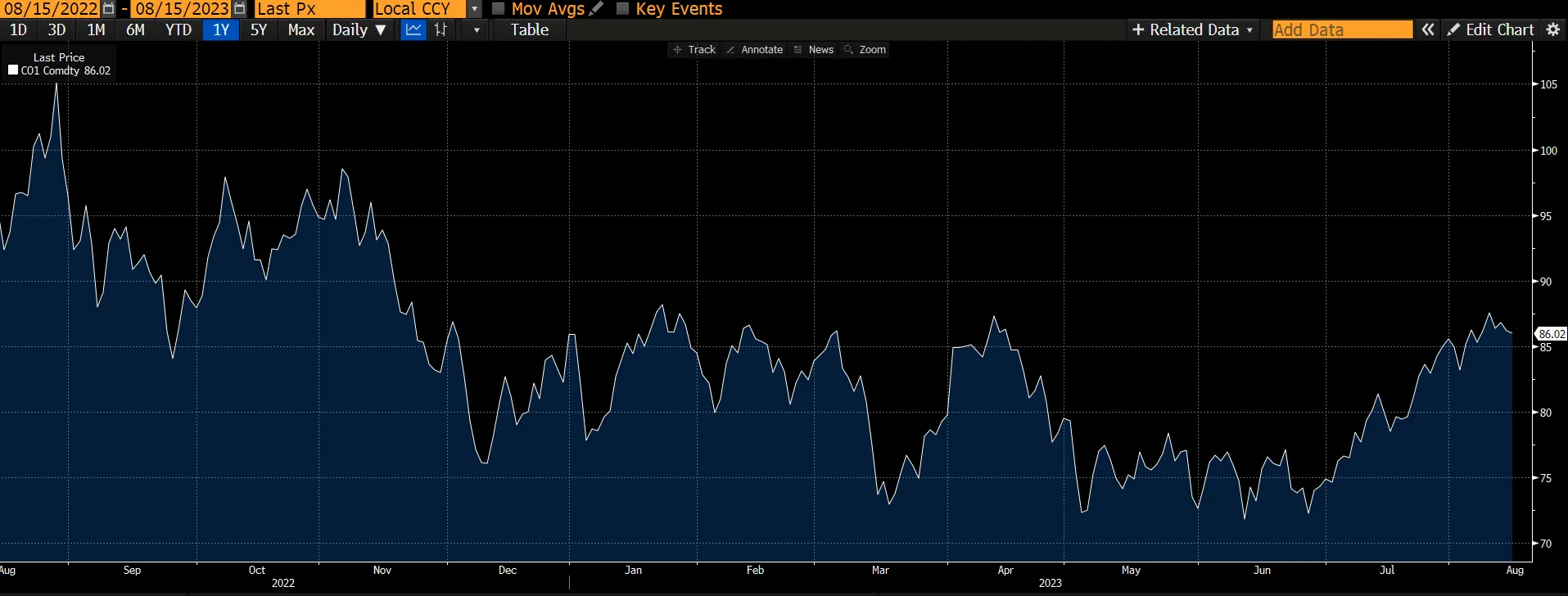Click the moving averages pencil edit icon
Viewport: 1568px width, 596px height.
[596, 8]
